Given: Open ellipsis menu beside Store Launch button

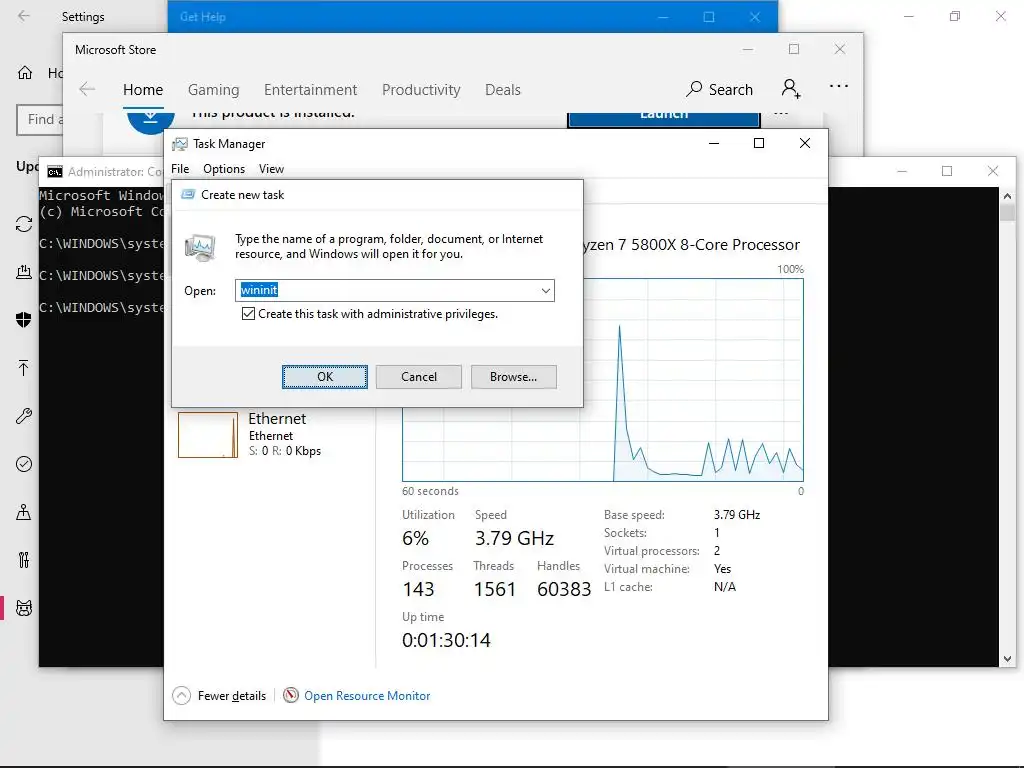Looking at the screenshot, I should tap(781, 114).
